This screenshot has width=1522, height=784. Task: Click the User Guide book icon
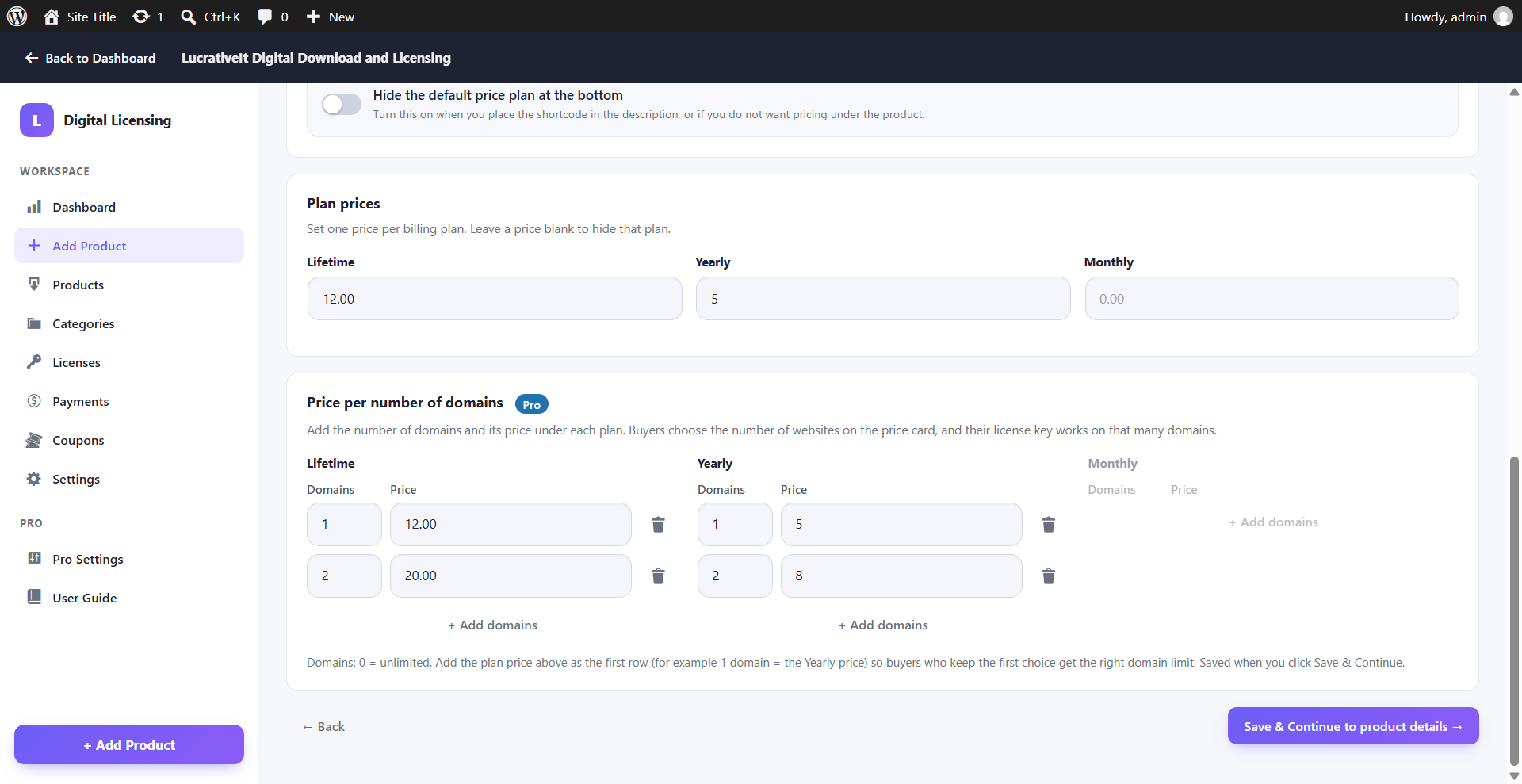[x=34, y=597]
